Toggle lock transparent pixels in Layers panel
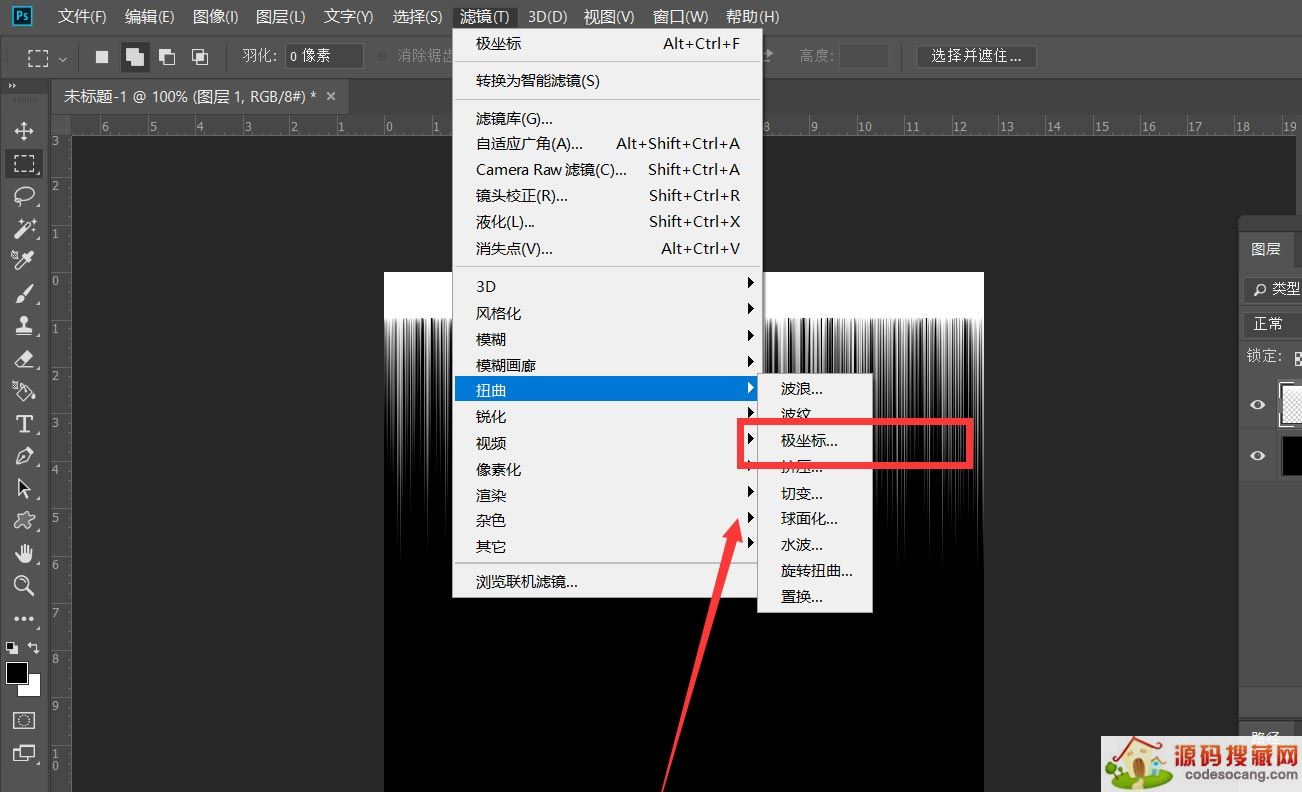 click(x=1298, y=357)
